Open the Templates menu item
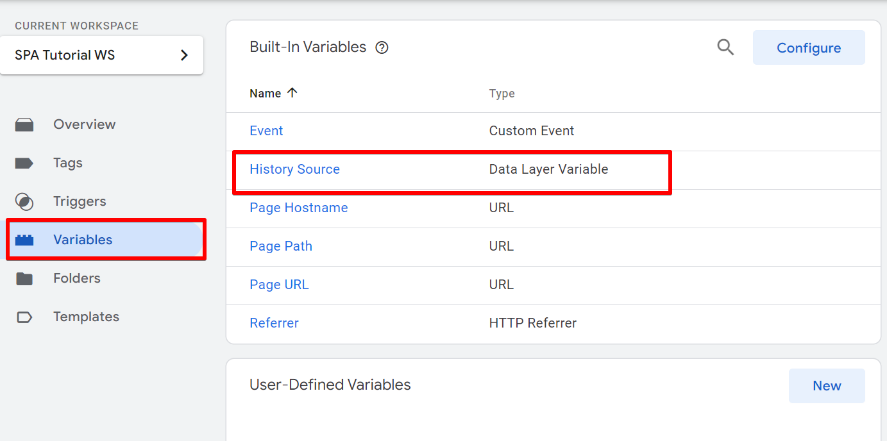 point(86,317)
